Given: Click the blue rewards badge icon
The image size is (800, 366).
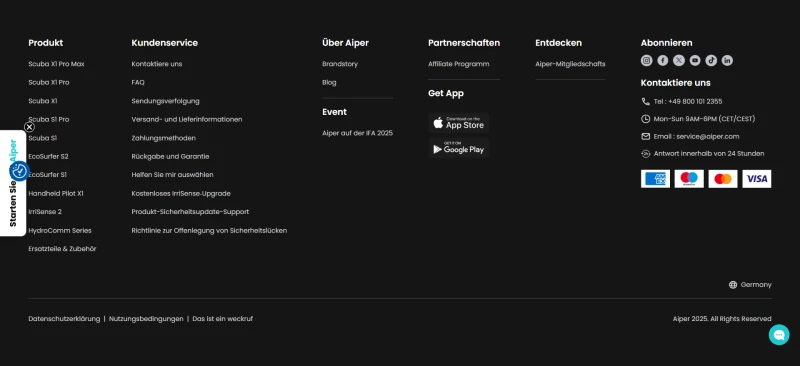Looking at the screenshot, I should tap(19, 171).
